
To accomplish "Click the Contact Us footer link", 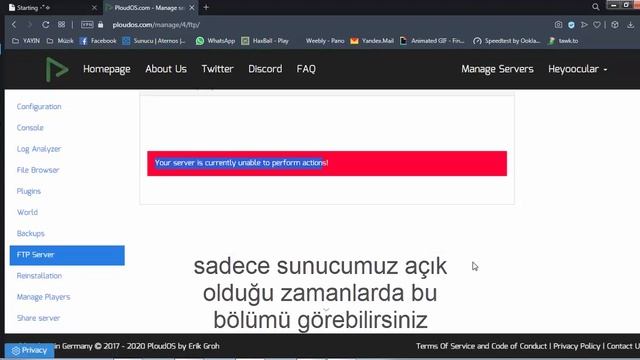I will pyautogui.click(x=623, y=346).
